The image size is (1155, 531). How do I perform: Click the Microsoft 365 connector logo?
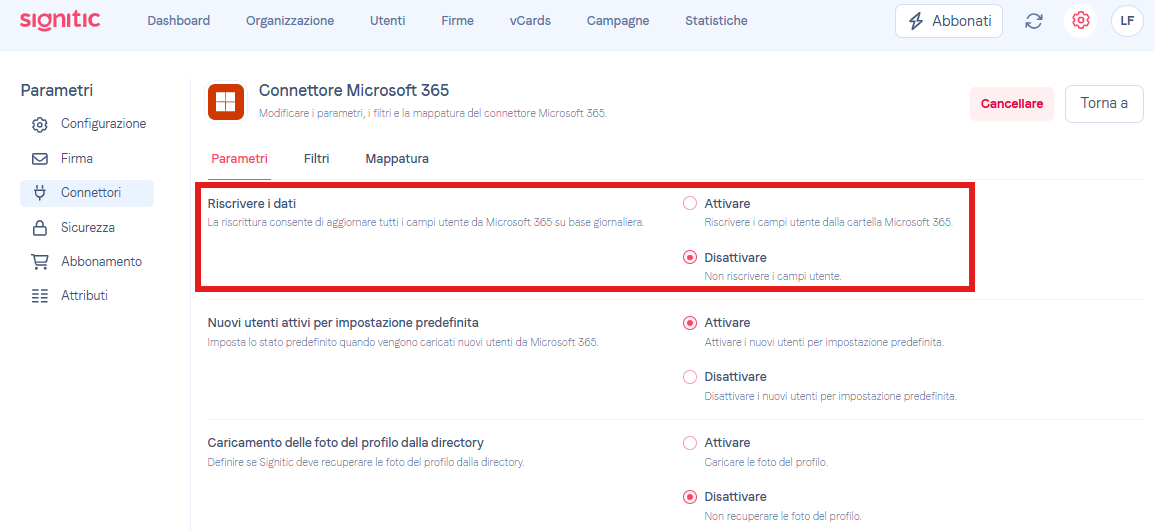(226, 102)
